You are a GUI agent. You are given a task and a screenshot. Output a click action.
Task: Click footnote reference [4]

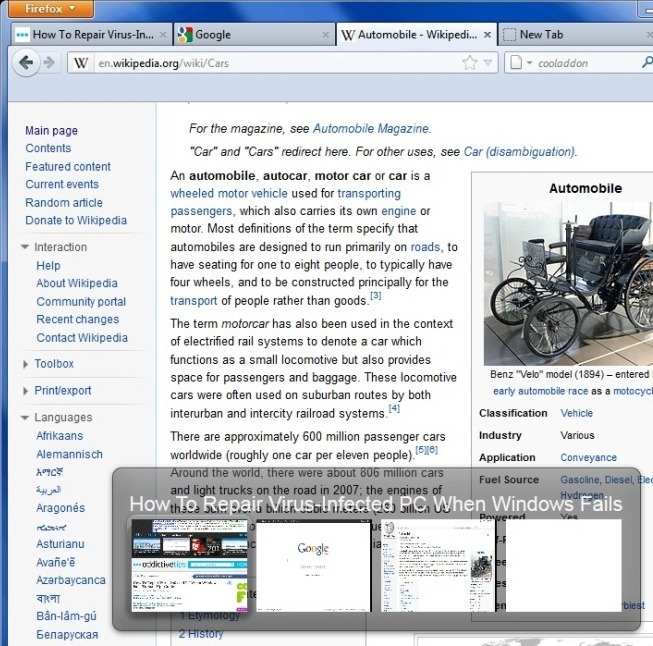pos(394,408)
